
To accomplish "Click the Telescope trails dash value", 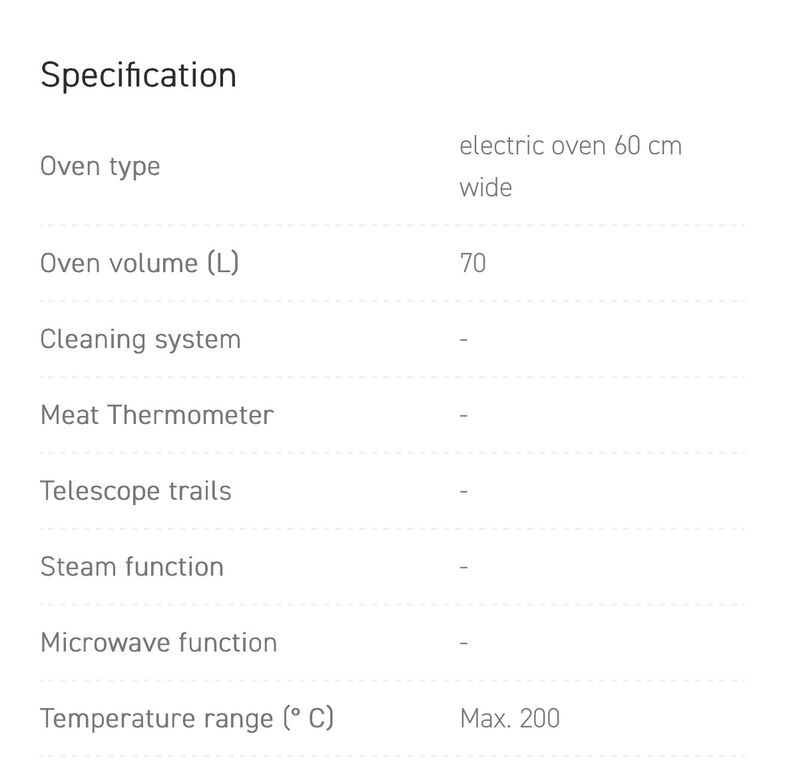I will 464,492.
